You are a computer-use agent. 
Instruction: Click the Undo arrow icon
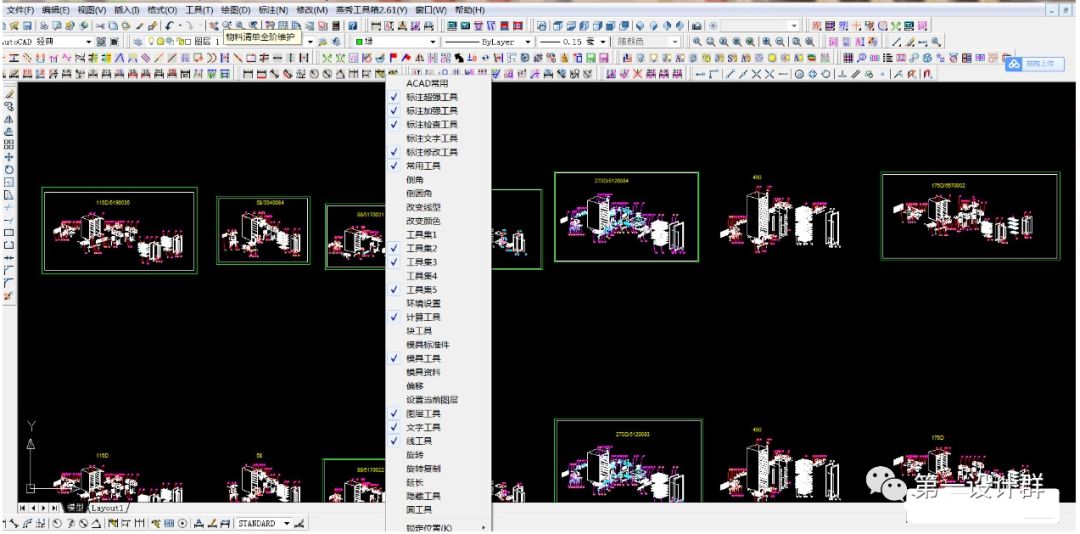169,25
